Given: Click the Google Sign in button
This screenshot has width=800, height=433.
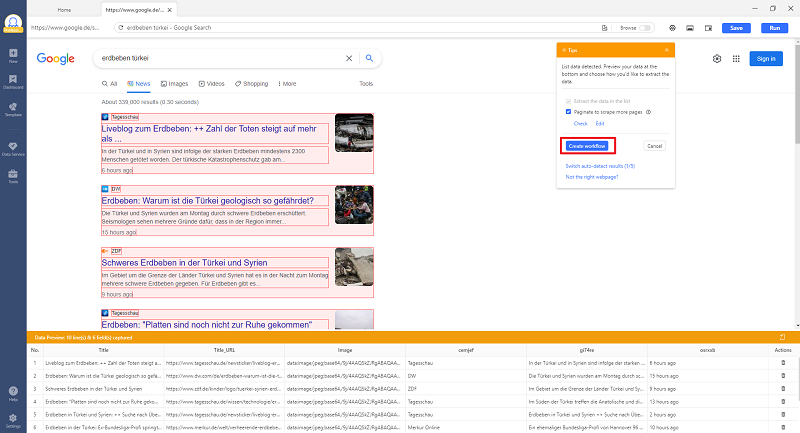Looking at the screenshot, I should tap(766, 59).
